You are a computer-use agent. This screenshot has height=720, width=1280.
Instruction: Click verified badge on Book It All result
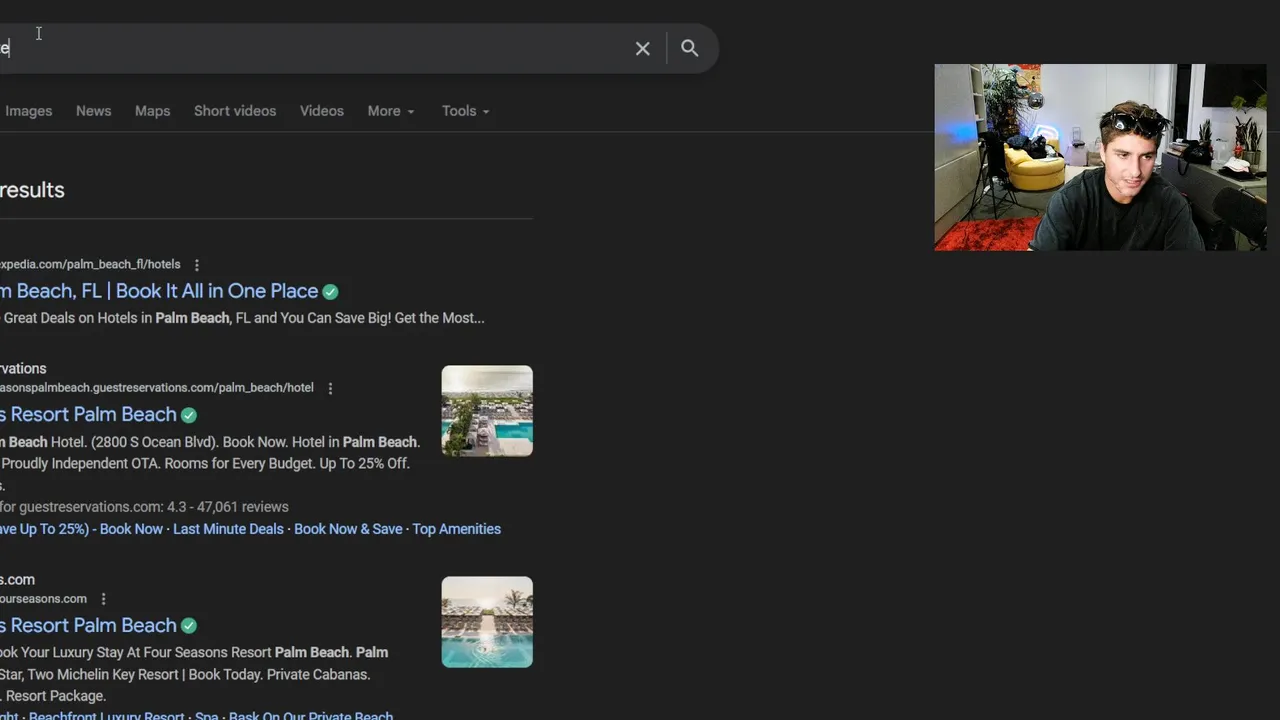(x=331, y=292)
